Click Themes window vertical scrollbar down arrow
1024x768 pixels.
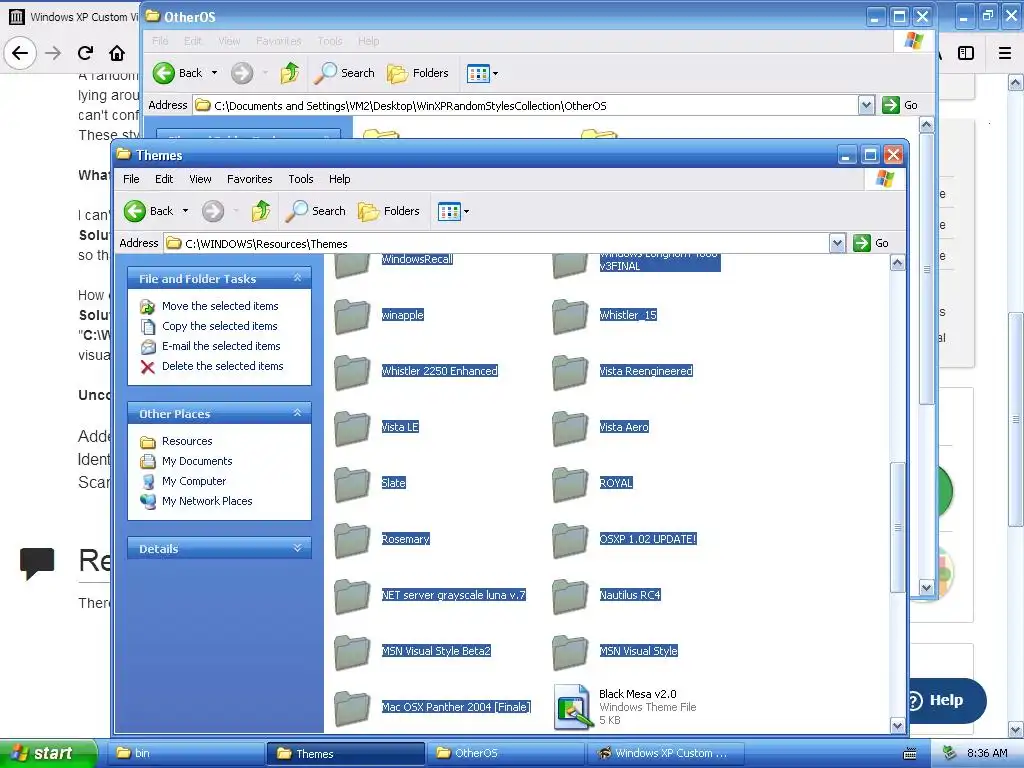[897, 725]
